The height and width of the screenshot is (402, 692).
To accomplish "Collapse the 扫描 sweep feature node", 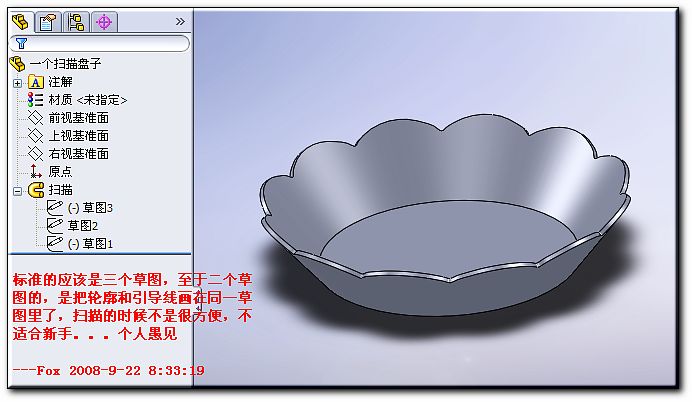I will pyautogui.click(x=17, y=192).
